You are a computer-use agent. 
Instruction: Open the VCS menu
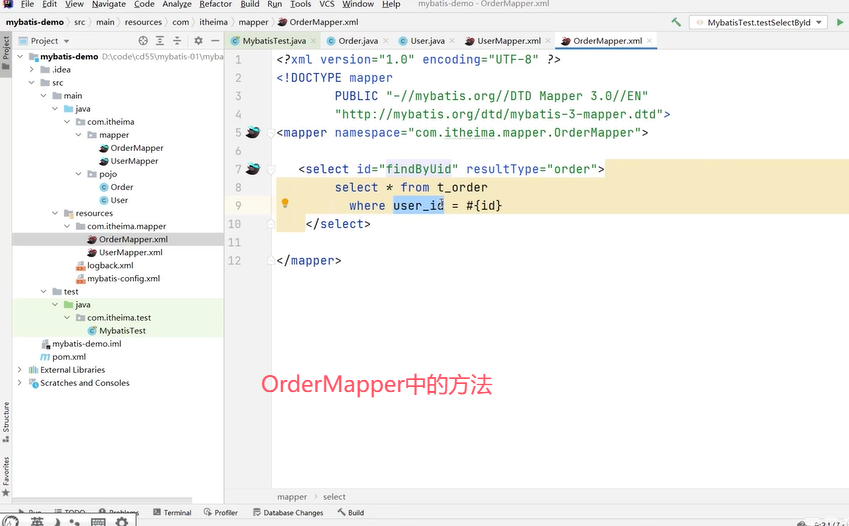[x=326, y=4]
